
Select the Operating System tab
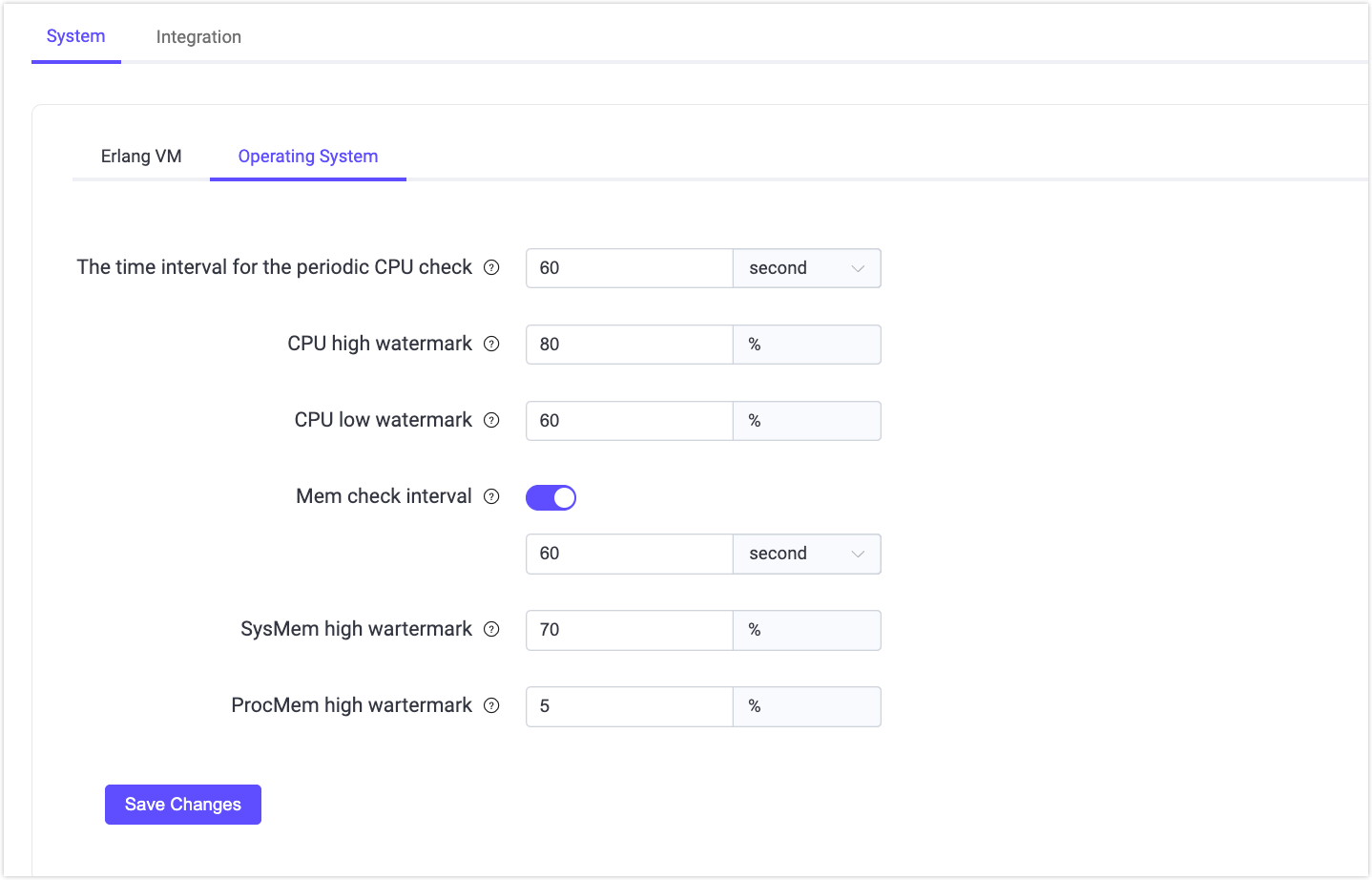307,156
